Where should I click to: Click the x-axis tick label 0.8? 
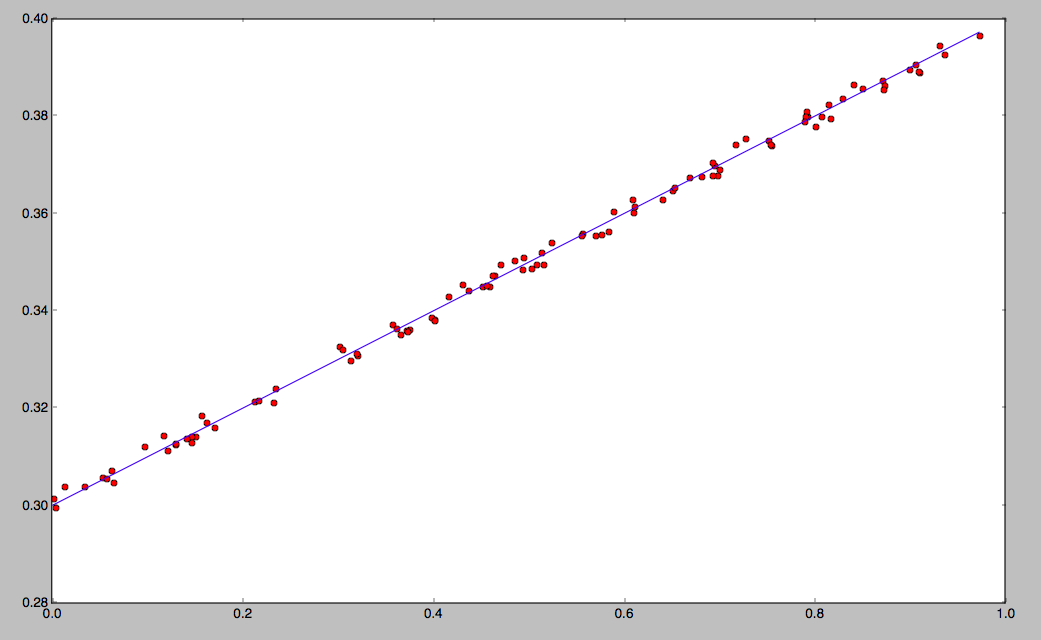pyautogui.click(x=815, y=614)
